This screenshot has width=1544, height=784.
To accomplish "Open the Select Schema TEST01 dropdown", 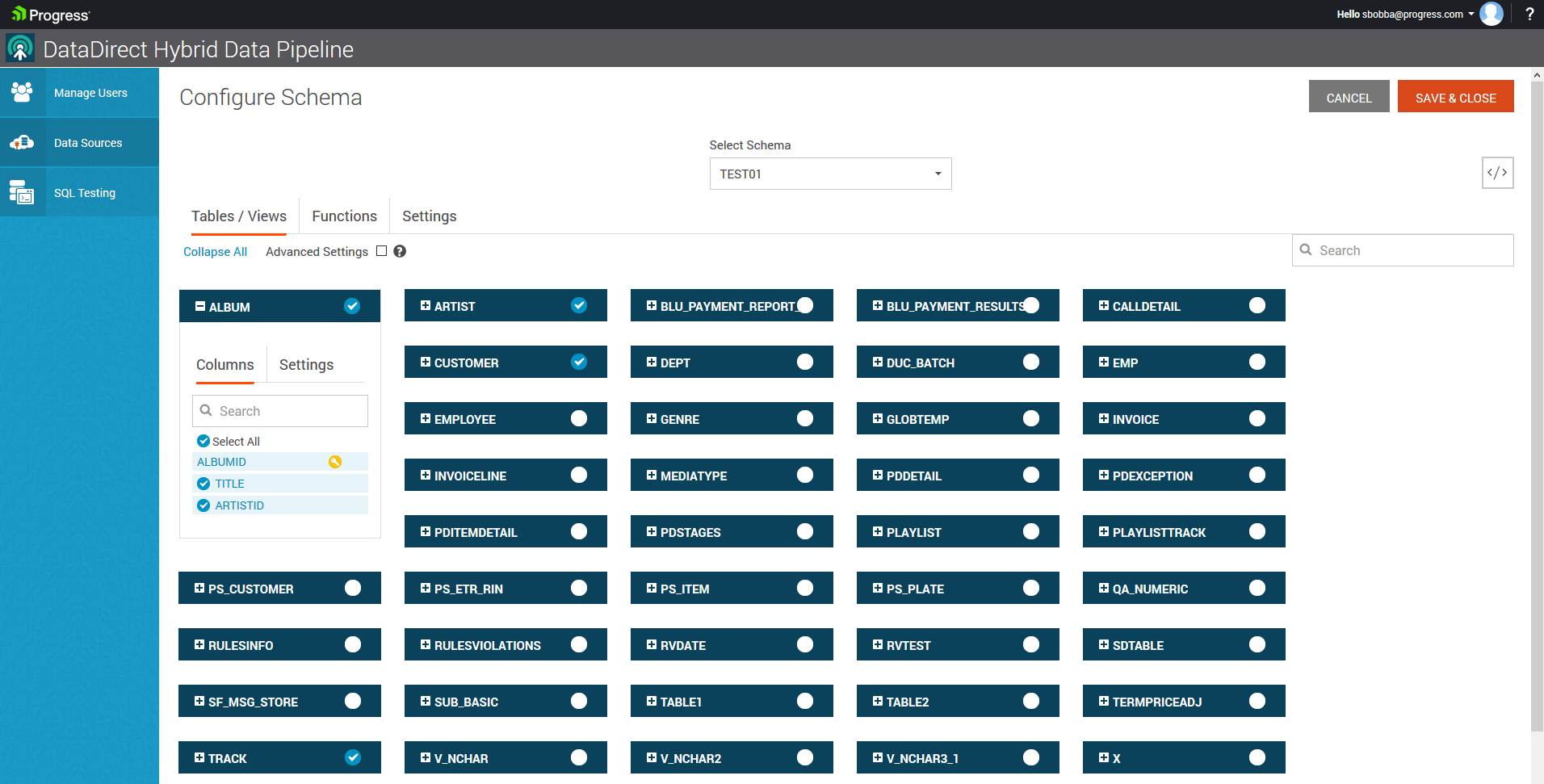I will pos(830,174).
